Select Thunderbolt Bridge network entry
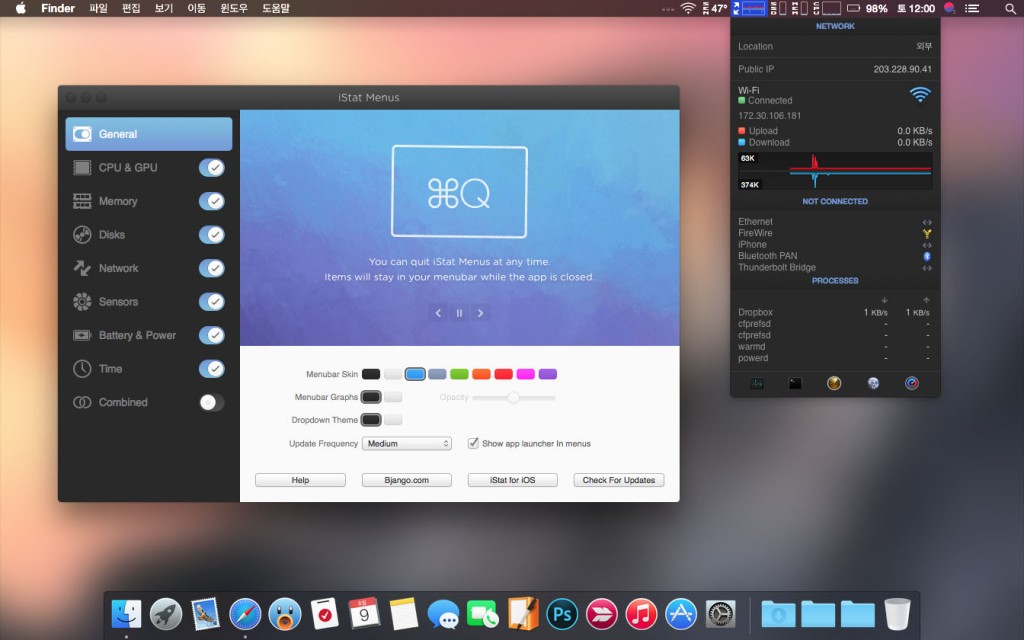The image size is (1024, 640). (776, 267)
